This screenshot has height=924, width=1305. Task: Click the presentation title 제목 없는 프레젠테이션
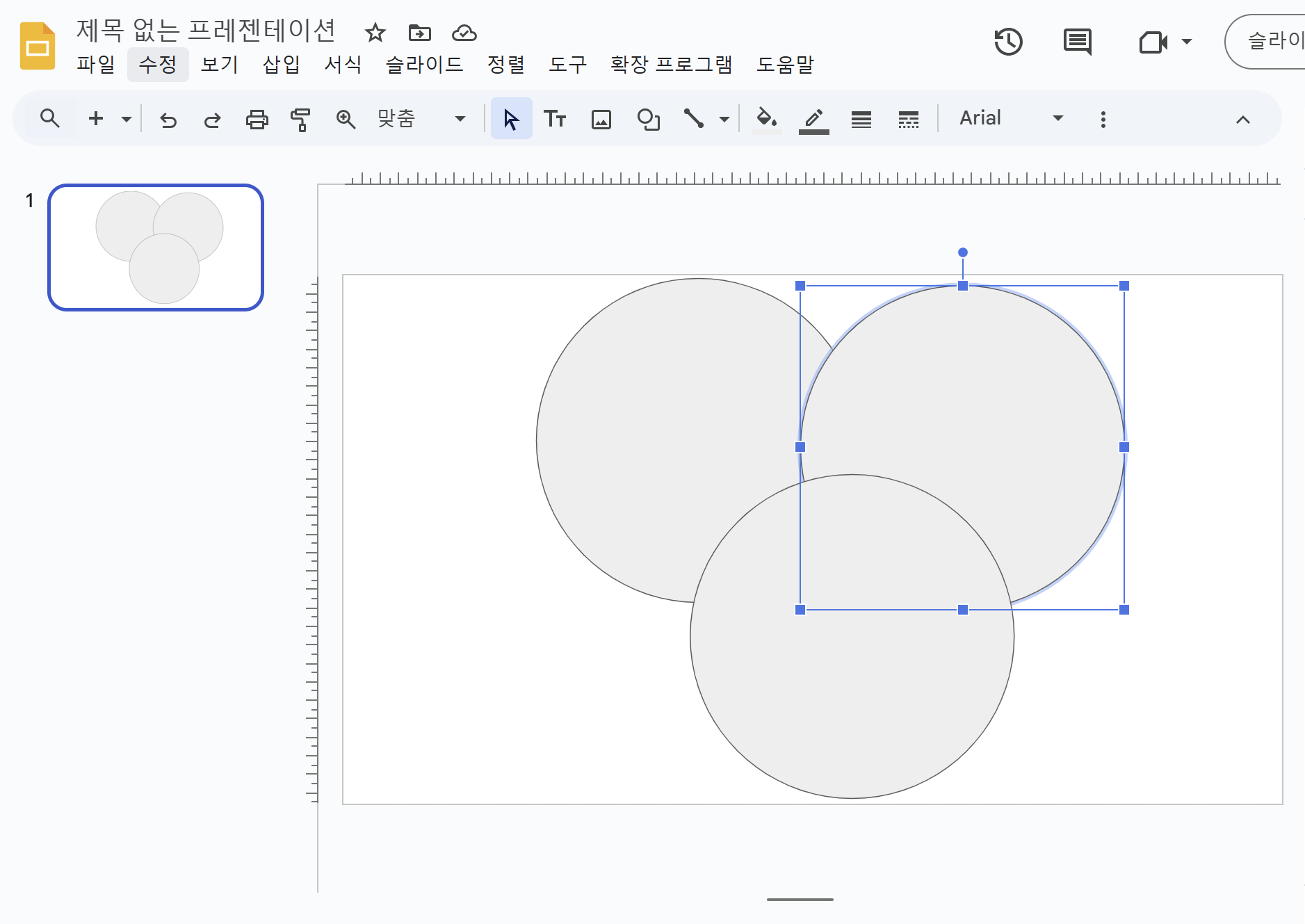click(206, 30)
